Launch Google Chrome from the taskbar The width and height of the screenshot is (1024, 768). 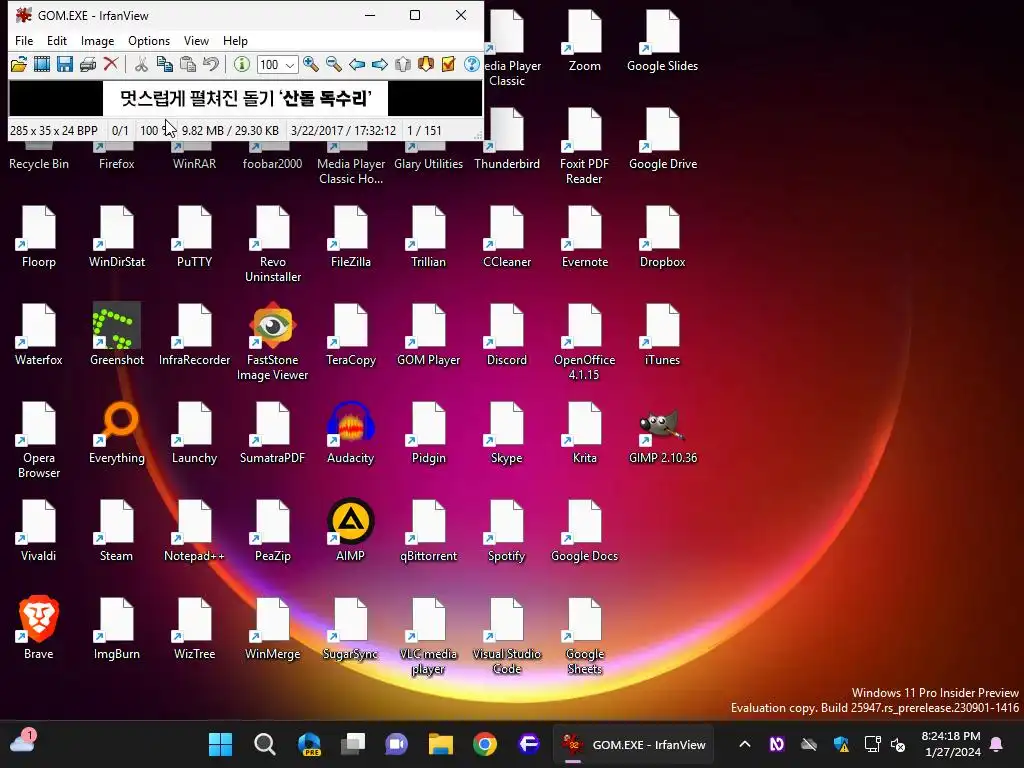[x=485, y=744]
